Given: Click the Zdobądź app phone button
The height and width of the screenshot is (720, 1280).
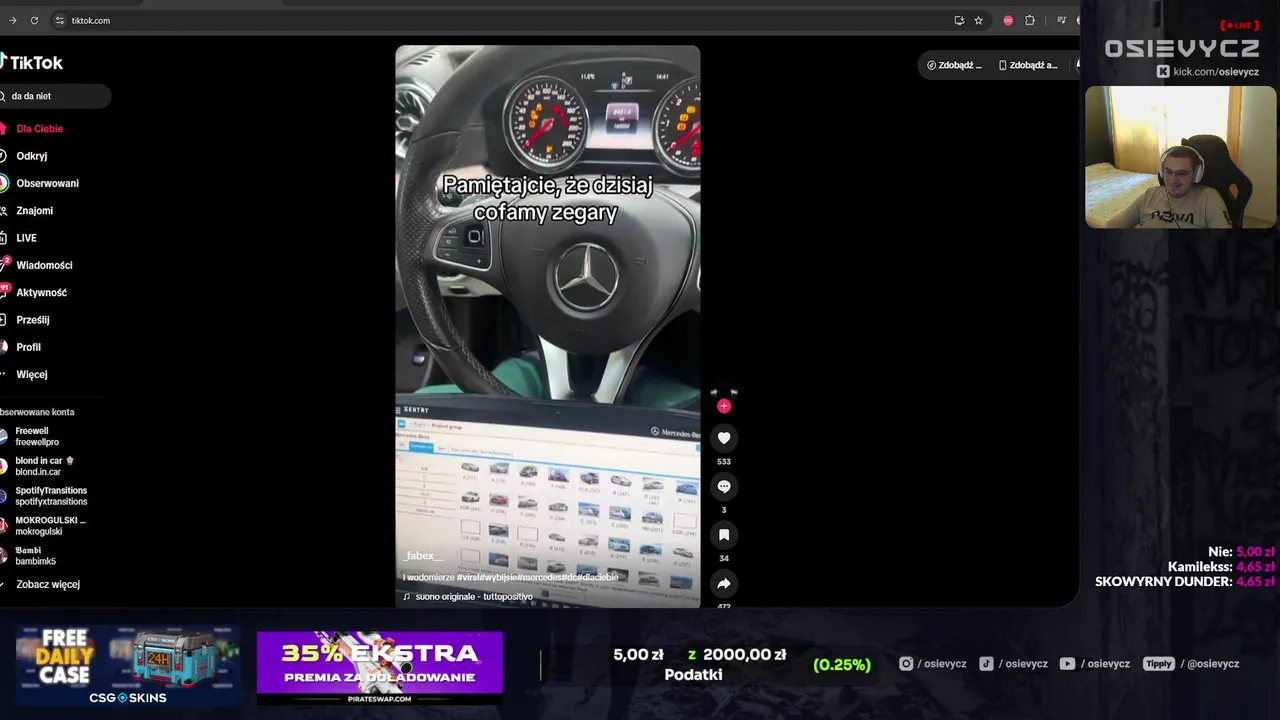Looking at the screenshot, I should [1028, 65].
